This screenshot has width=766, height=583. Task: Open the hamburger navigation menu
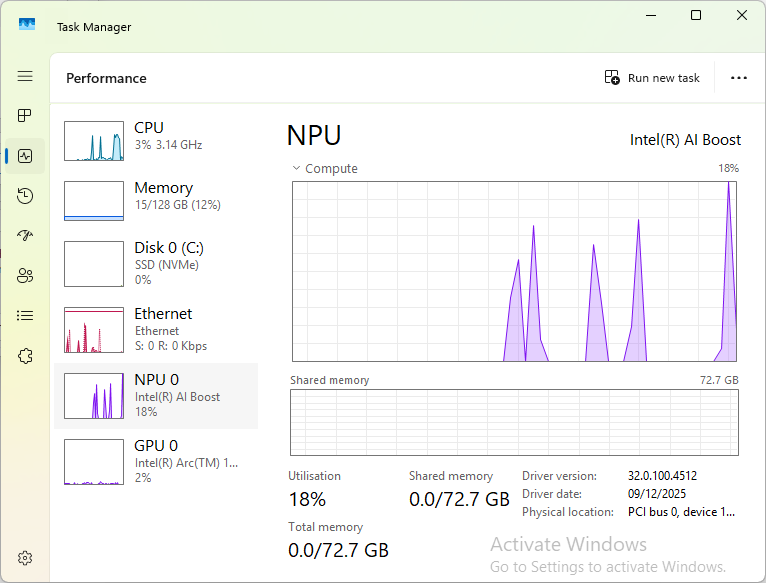[25, 76]
